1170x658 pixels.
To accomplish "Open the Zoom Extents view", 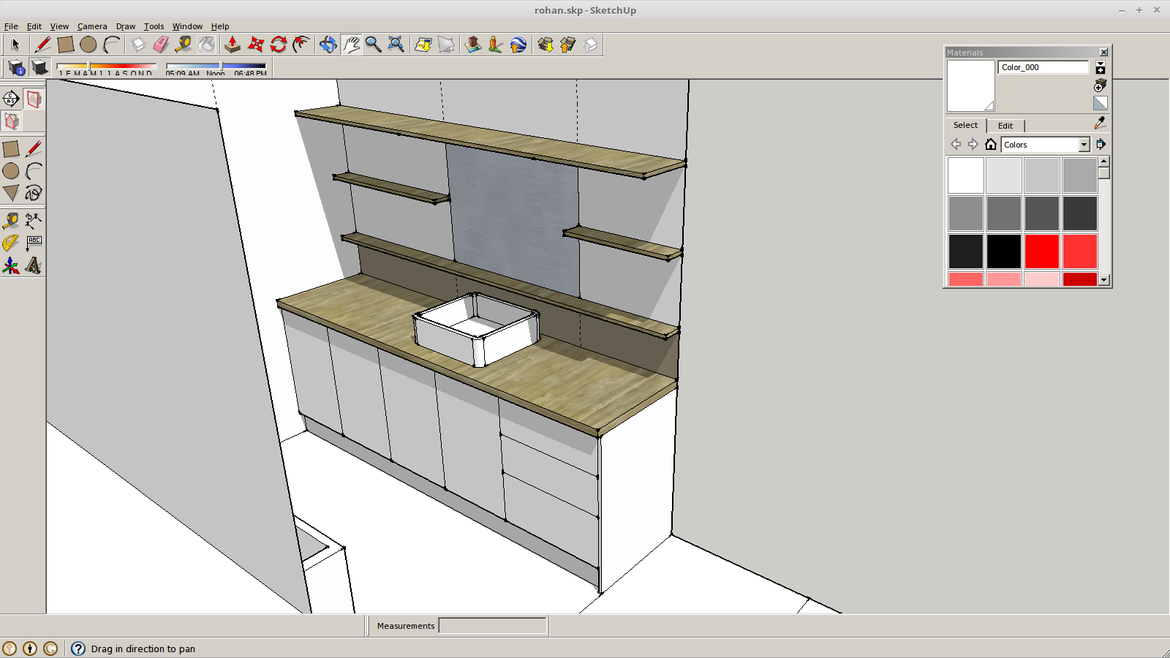I will tap(395, 44).
